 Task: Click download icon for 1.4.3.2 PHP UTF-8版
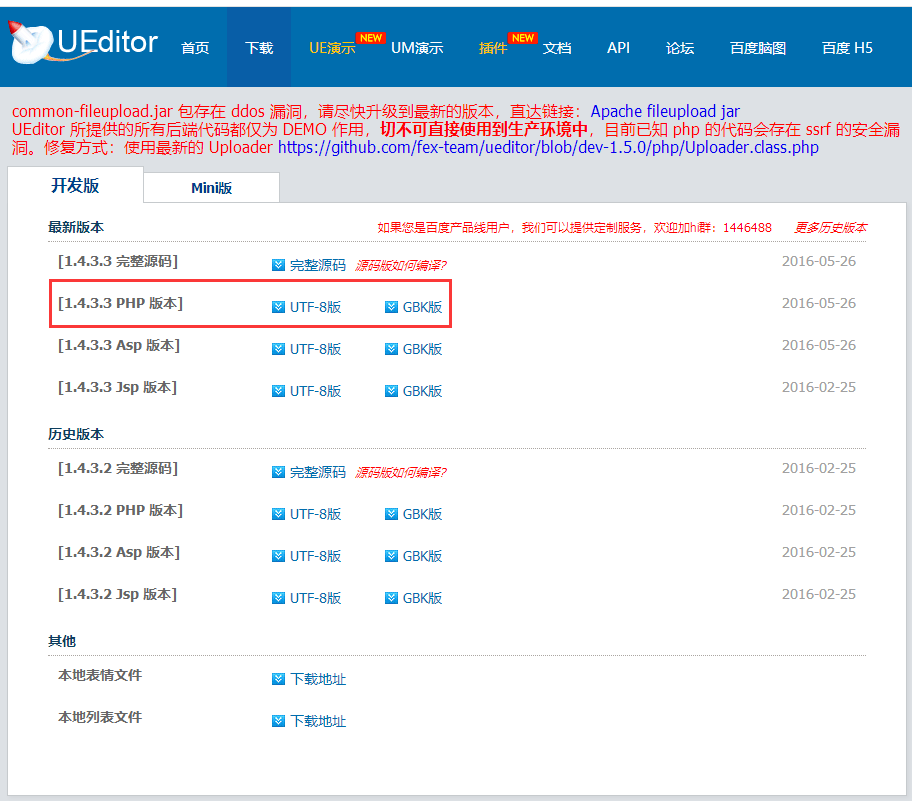coord(279,514)
